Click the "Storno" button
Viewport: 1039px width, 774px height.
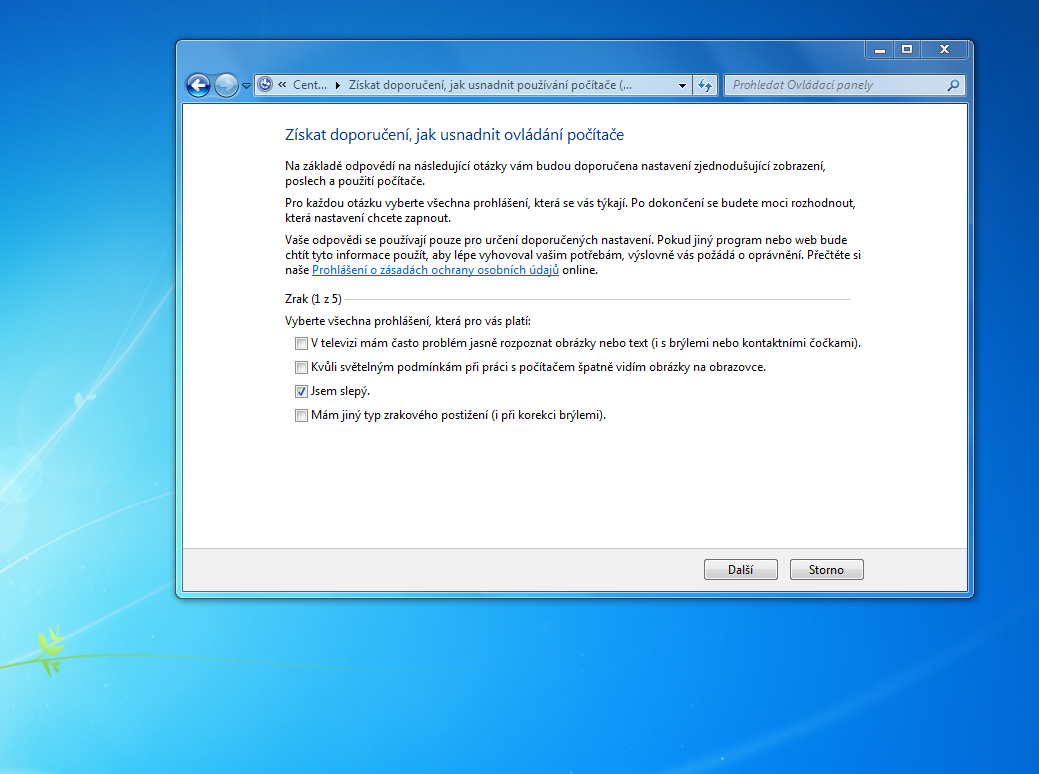click(x=826, y=570)
